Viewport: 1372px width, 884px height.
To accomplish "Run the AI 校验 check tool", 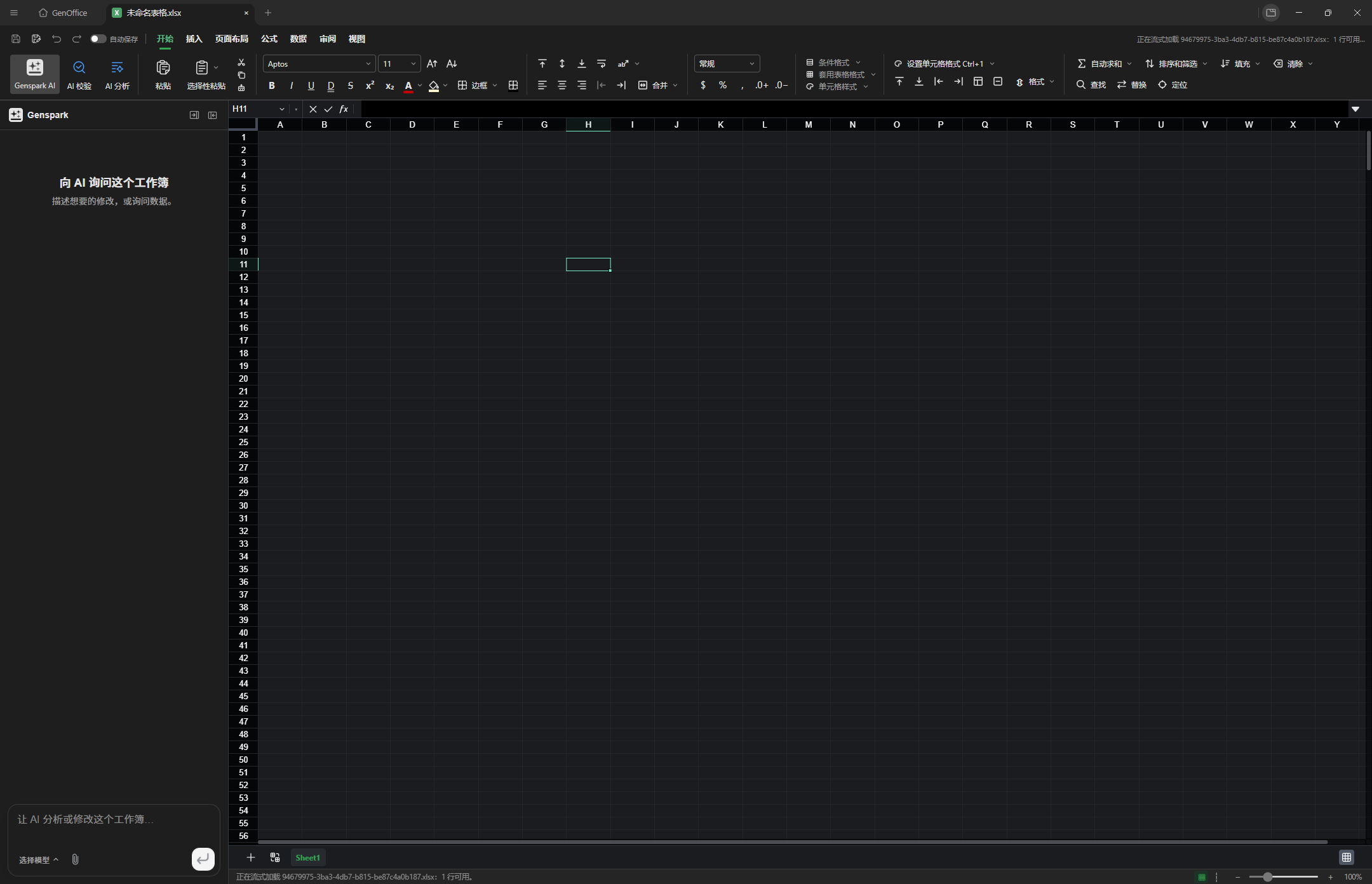I will click(x=79, y=74).
